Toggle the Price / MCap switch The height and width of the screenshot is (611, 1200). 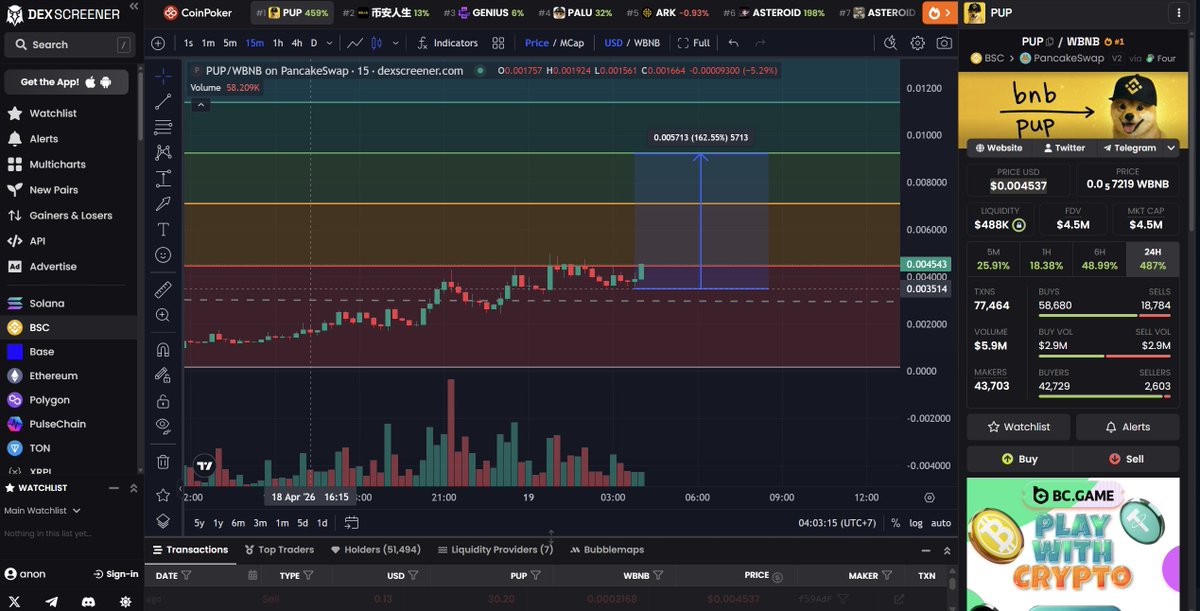click(554, 43)
